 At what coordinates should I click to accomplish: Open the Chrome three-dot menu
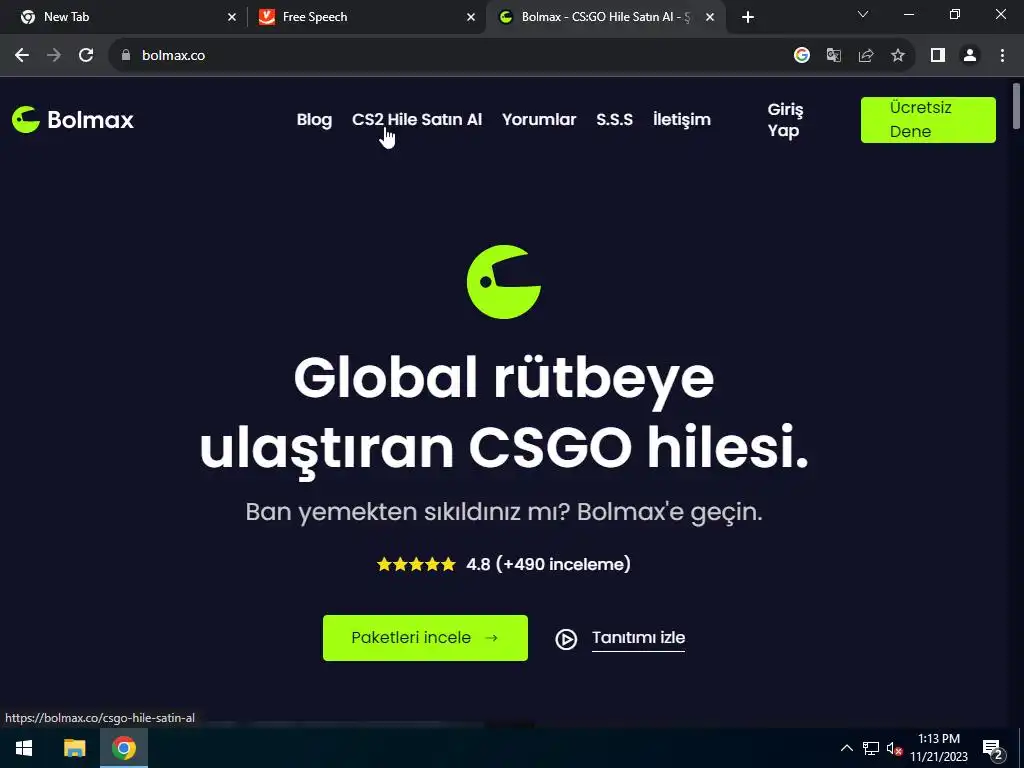pos(1002,56)
